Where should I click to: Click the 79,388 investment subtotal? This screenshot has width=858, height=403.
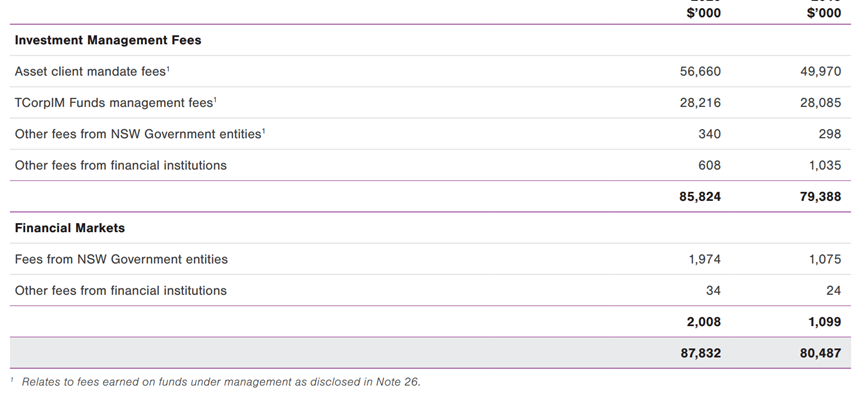819,197
